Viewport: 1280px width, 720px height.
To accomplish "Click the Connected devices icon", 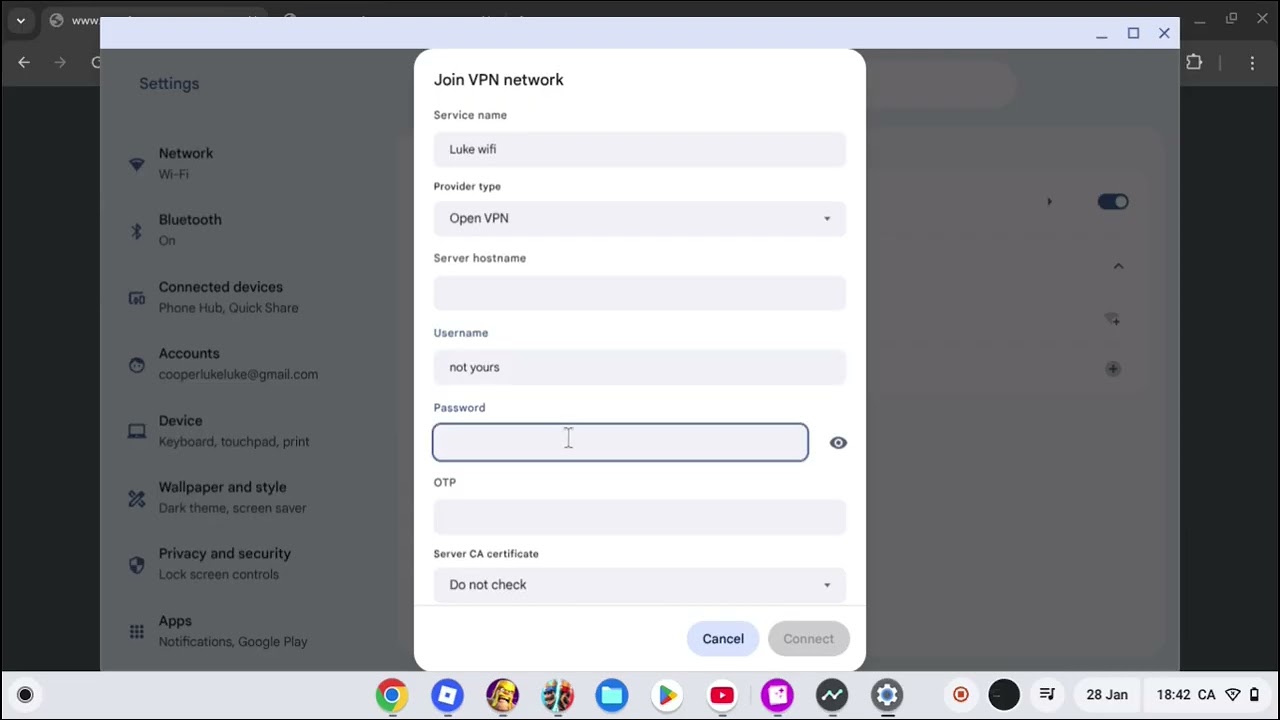I will (137, 297).
